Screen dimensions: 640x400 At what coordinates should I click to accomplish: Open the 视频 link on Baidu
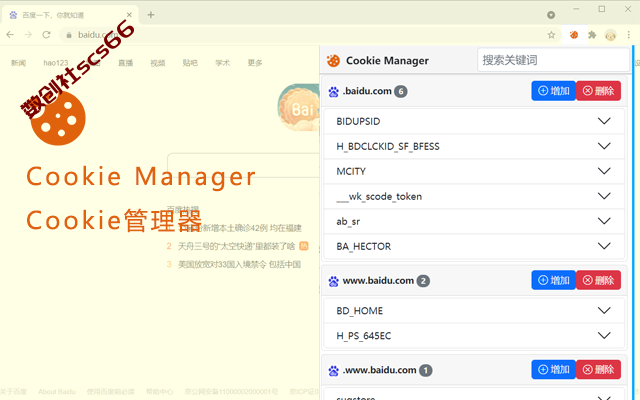tap(158, 63)
